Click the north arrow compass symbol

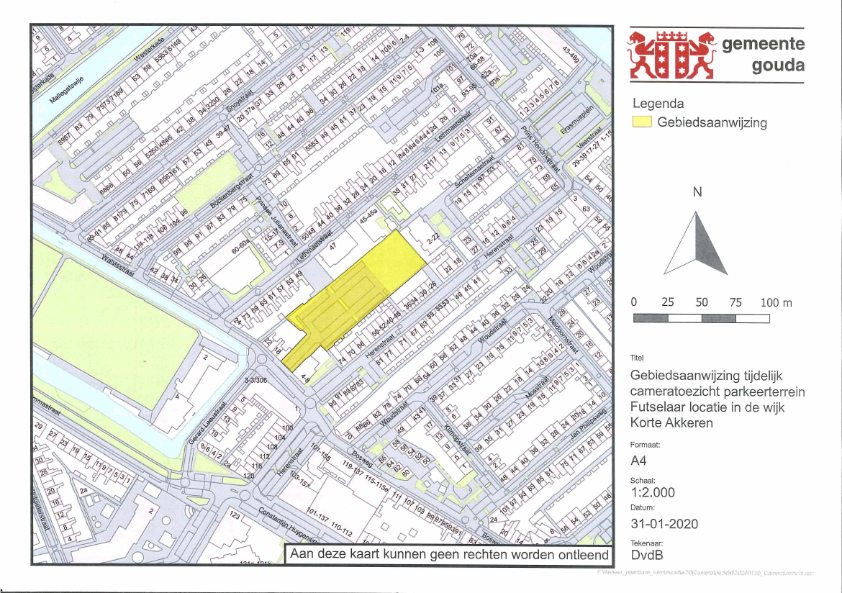696,243
